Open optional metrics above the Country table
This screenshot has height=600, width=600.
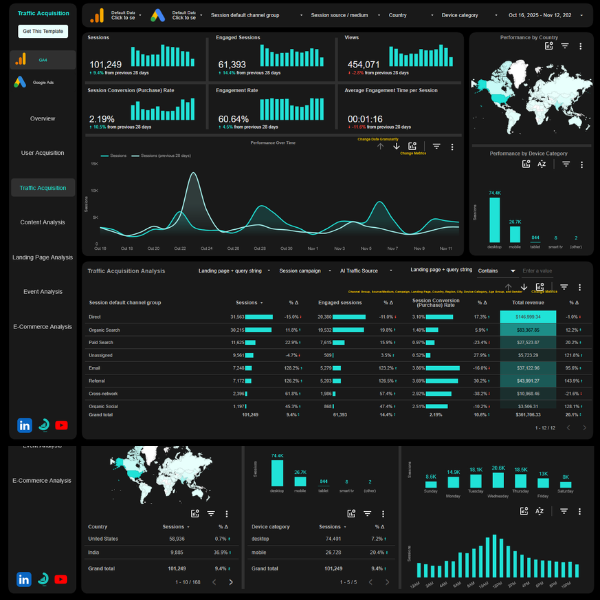[x=195, y=514]
